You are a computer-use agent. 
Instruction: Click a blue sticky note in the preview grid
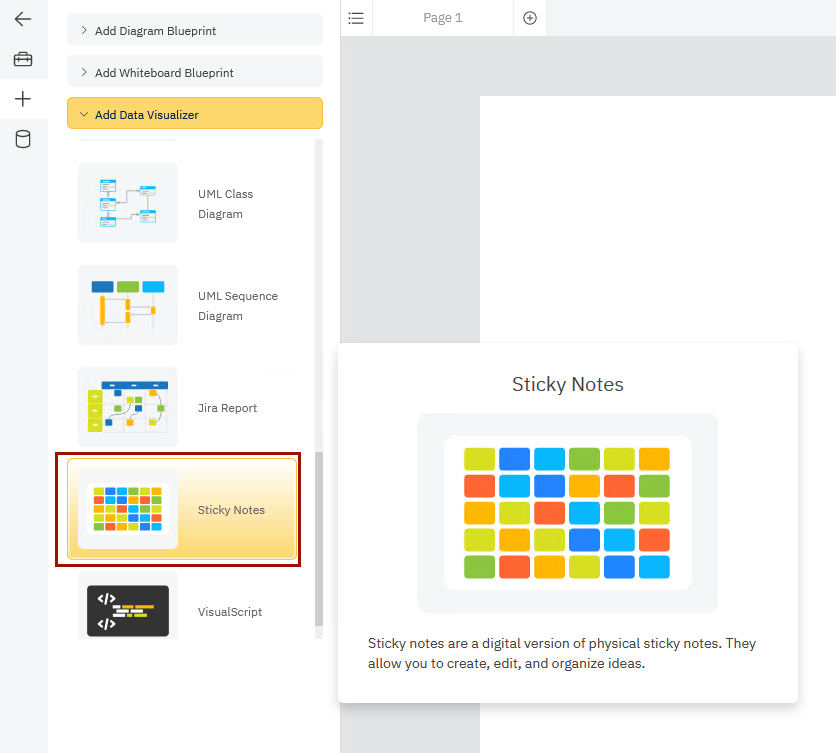pos(514,458)
